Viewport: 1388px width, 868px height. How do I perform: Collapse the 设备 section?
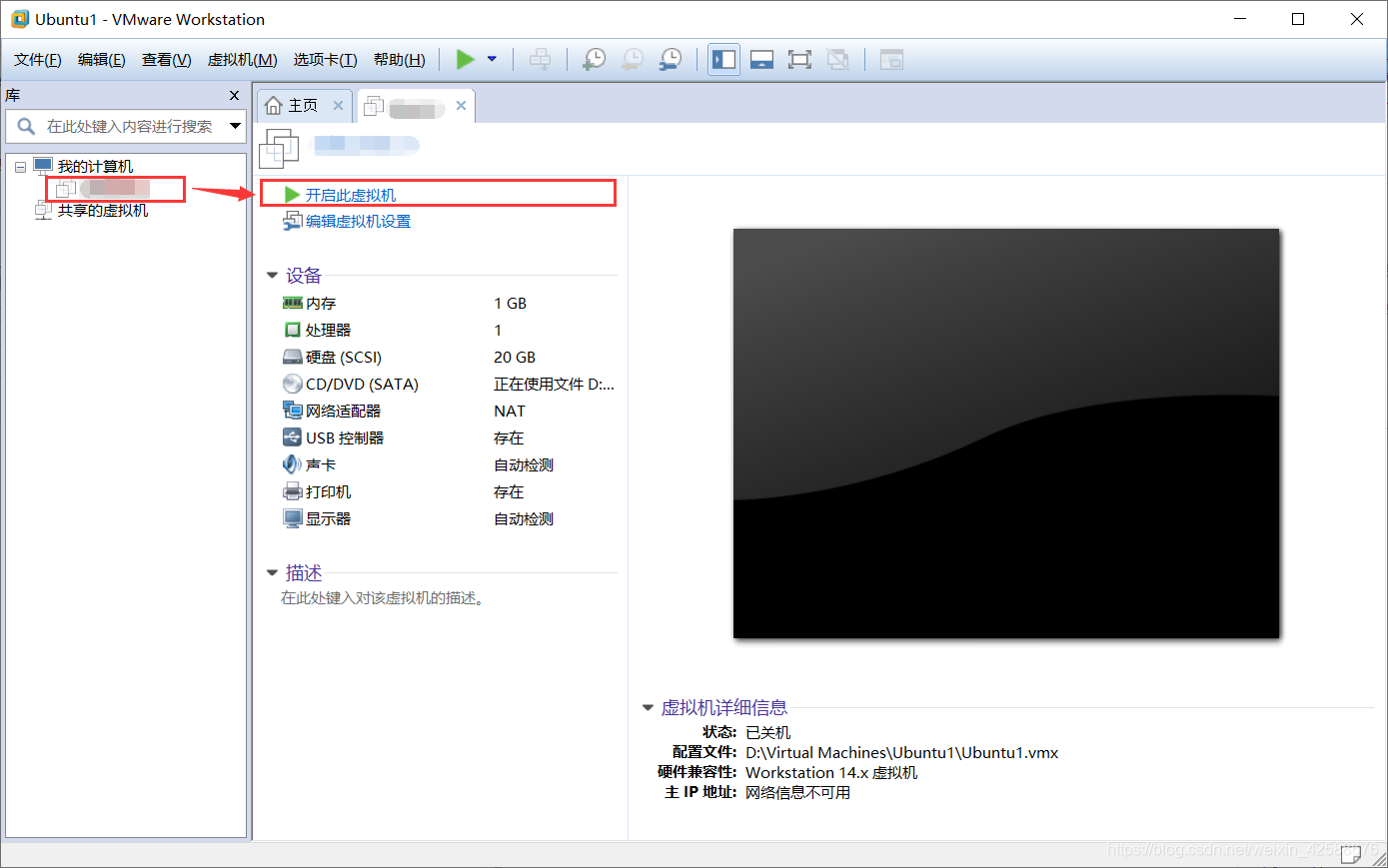pos(272,276)
